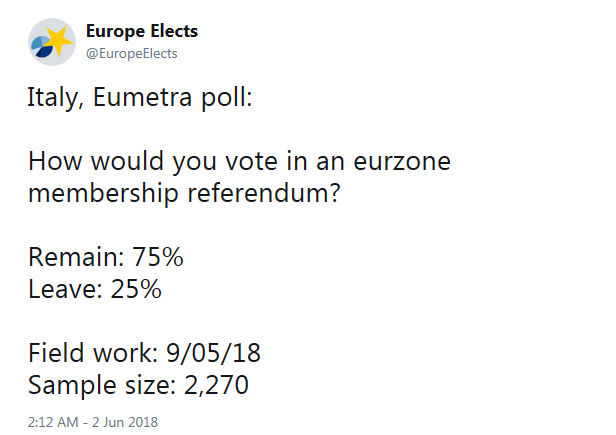Click the 2 Jun 2018 date in the timestamp

pos(127,422)
